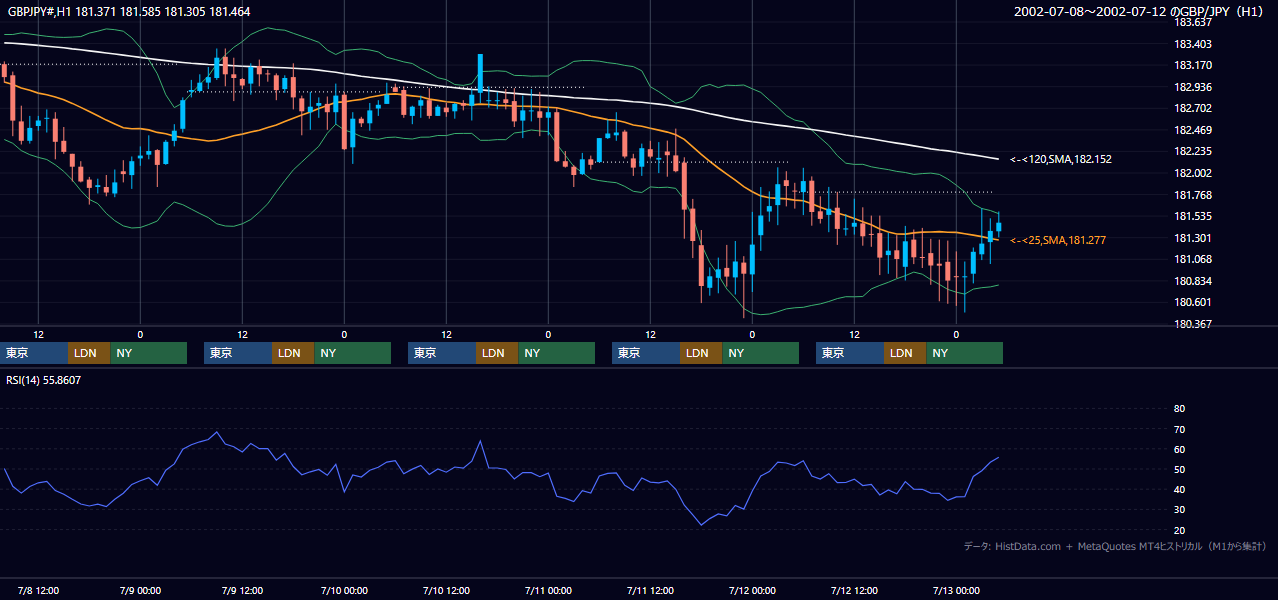Image resolution: width=1278 pixels, height=600 pixels.
Task: Click the 7/9 00:00 time axis label
Action: pyautogui.click(x=141, y=590)
